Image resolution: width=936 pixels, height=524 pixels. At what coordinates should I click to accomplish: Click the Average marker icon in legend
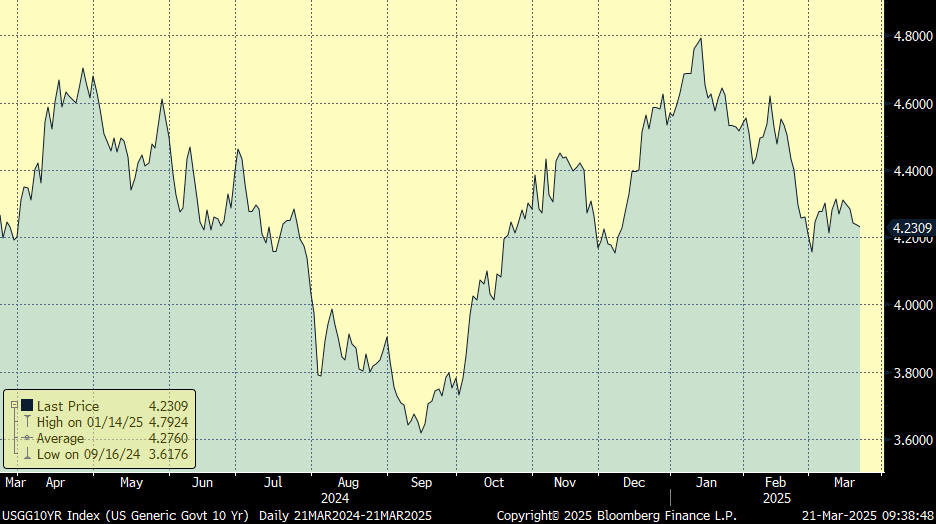pos(26,438)
